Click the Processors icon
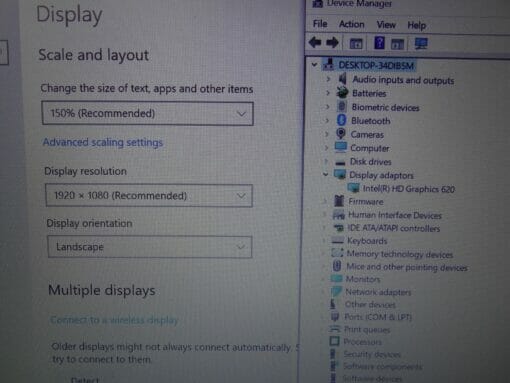 point(334,341)
